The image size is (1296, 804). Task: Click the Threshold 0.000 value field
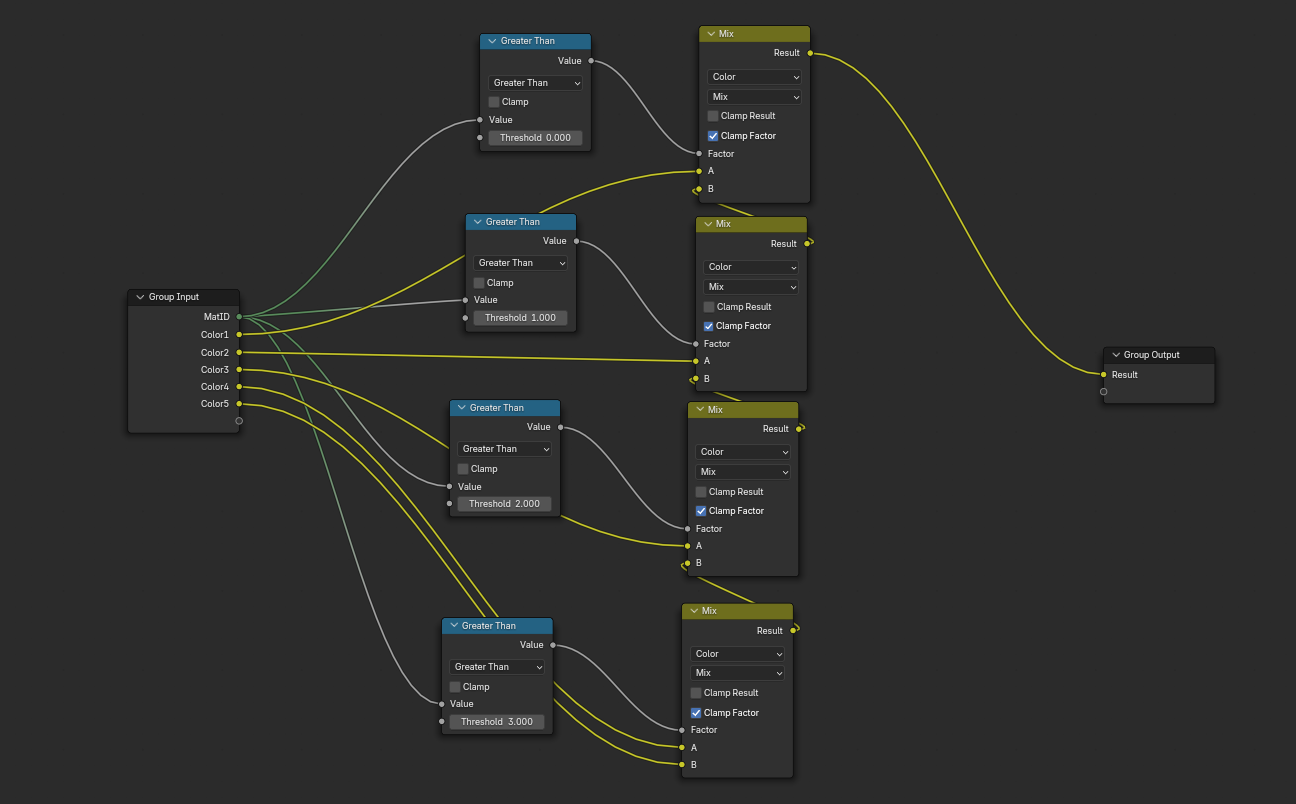535,138
